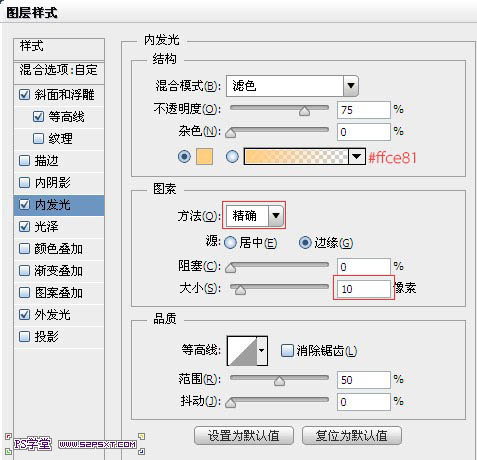Click the 抖动 value field
Image resolution: width=477 pixels, height=460 pixels.
click(364, 402)
